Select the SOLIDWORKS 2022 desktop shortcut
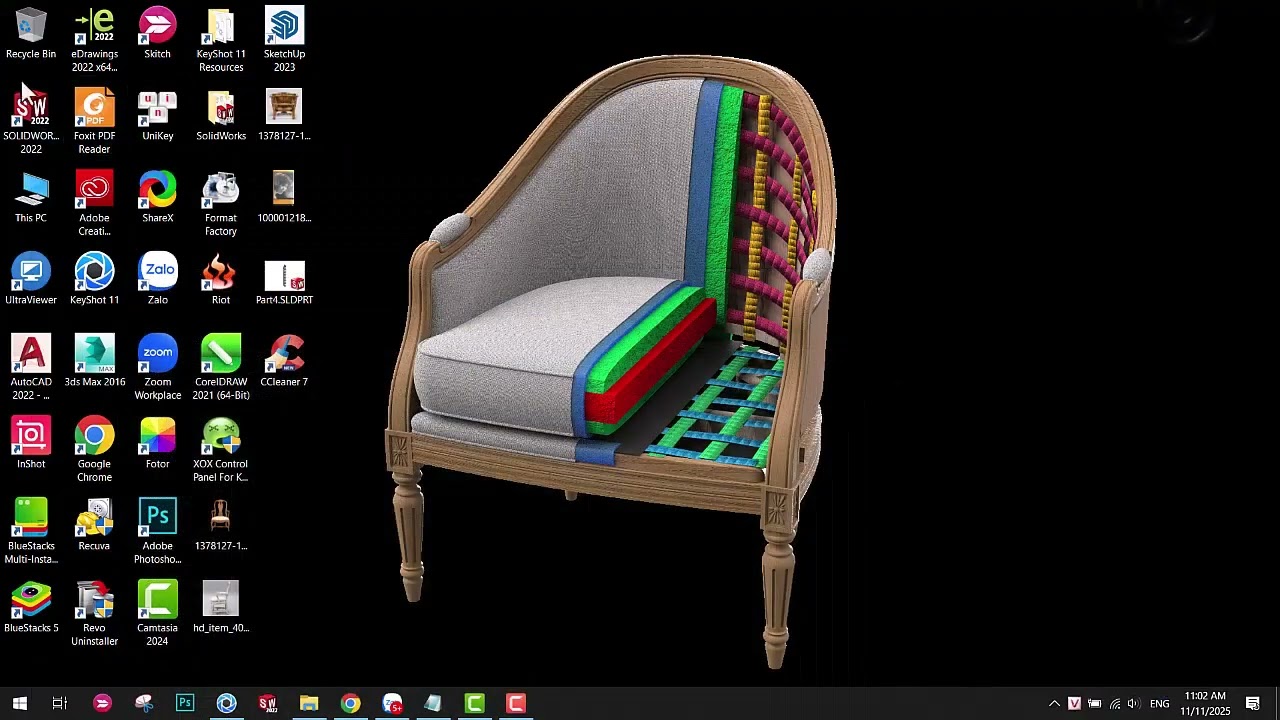Image resolution: width=1280 pixels, height=720 pixels. (x=31, y=122)
